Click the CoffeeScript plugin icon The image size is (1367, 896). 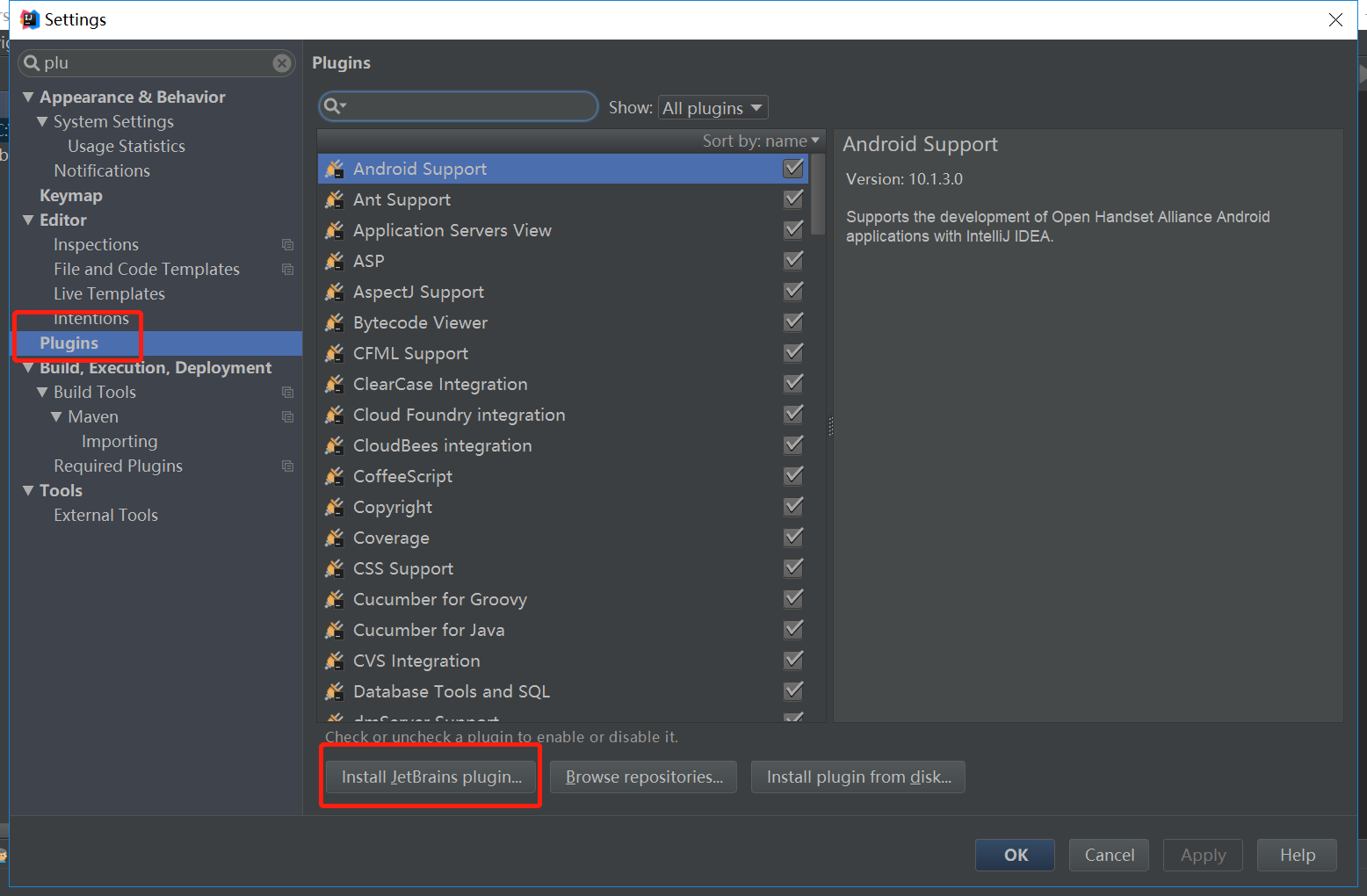334,476
